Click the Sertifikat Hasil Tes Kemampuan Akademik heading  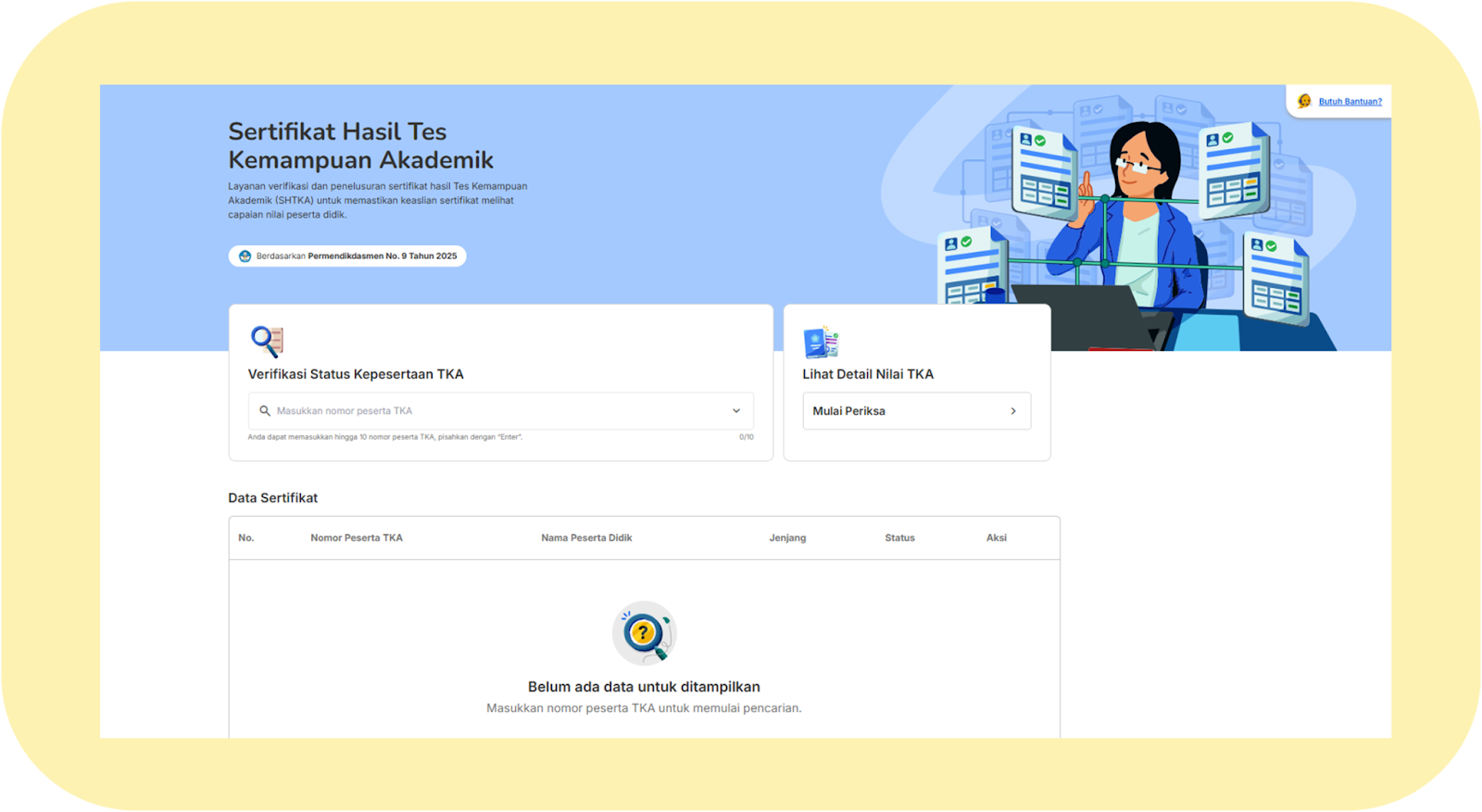point(361,145)
